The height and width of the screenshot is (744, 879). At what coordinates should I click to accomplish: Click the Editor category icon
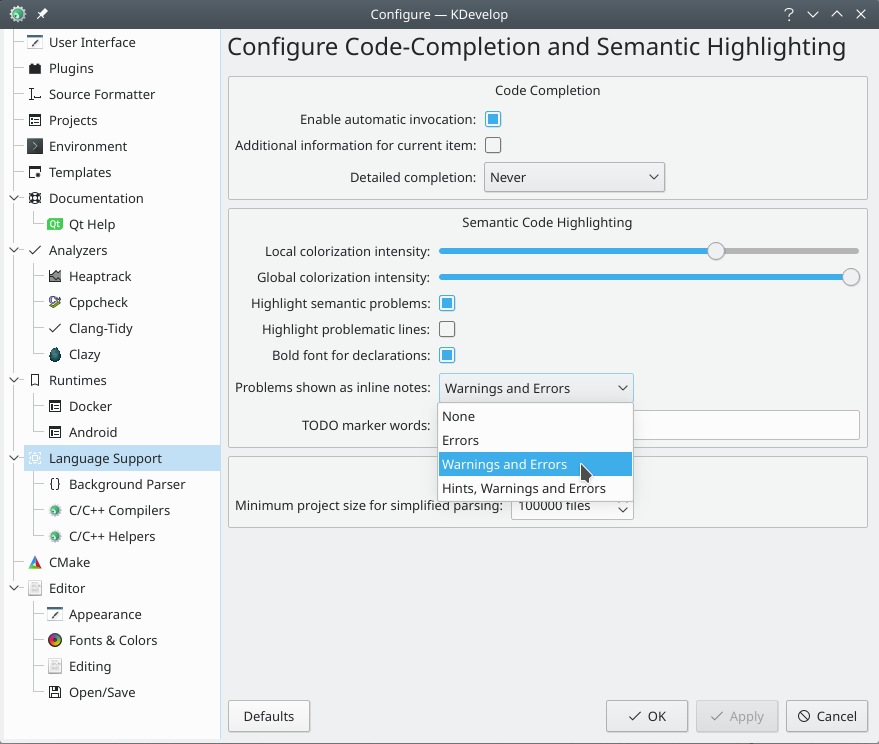(x=35, y=588)
